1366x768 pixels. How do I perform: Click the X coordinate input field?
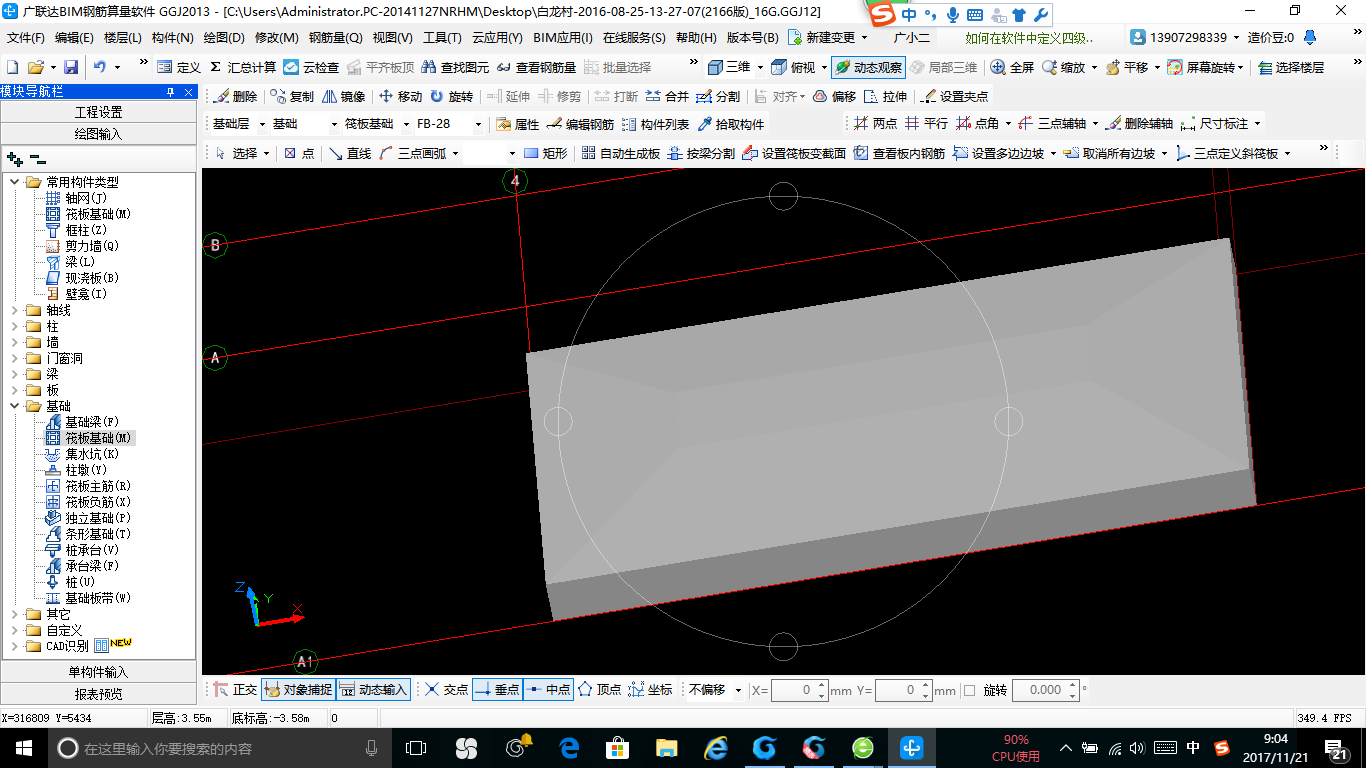tap(795, 690)
